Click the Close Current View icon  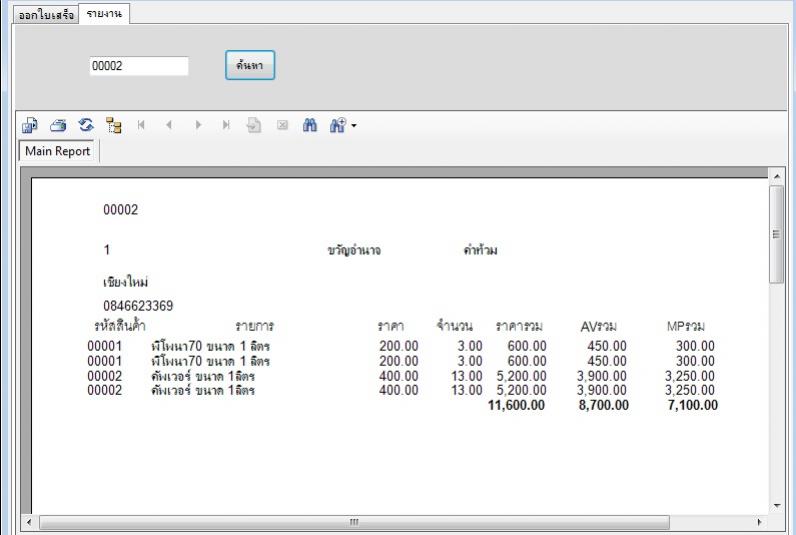(282, 125)
